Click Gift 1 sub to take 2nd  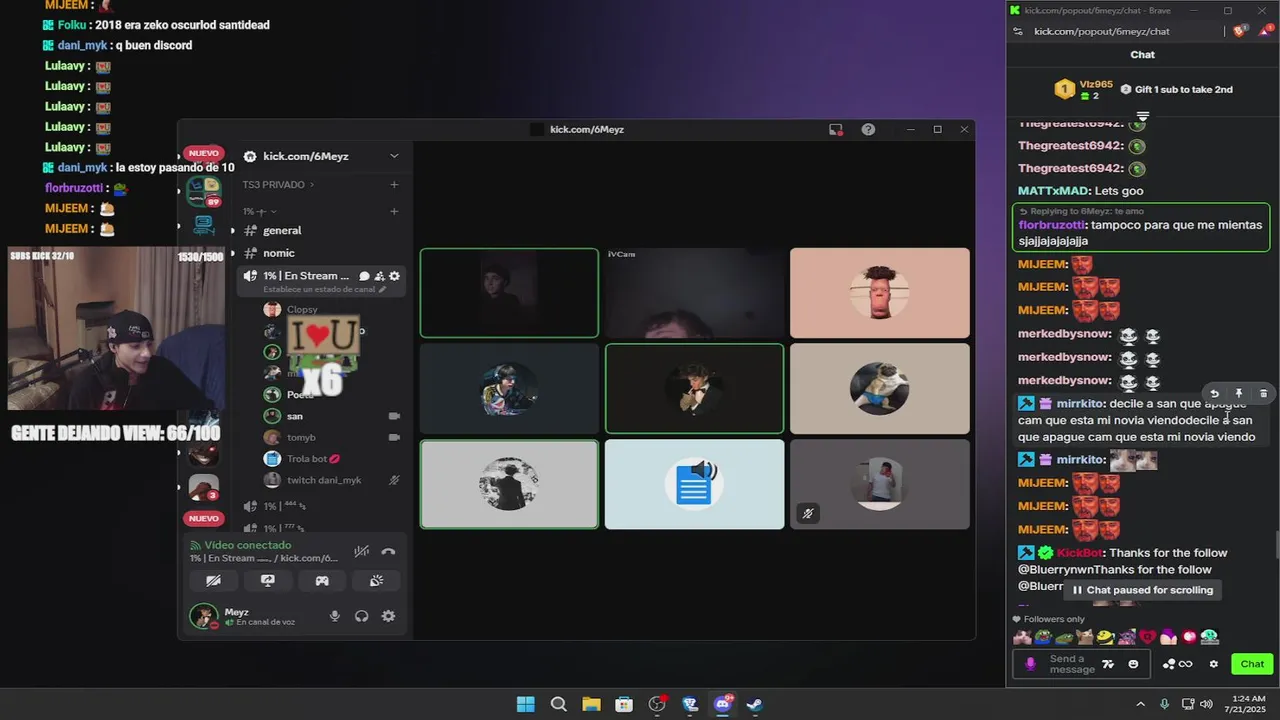click(1176, 89)
